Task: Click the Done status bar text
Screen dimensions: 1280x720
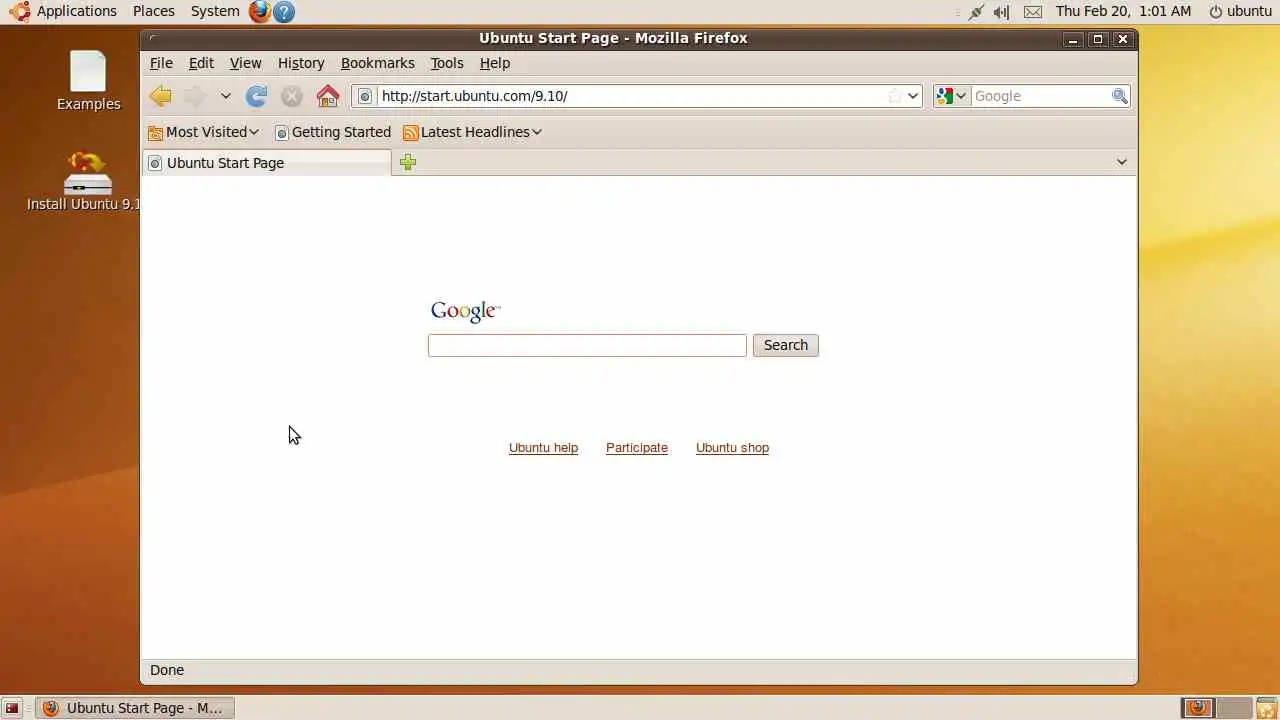Action: click(167, 670)
